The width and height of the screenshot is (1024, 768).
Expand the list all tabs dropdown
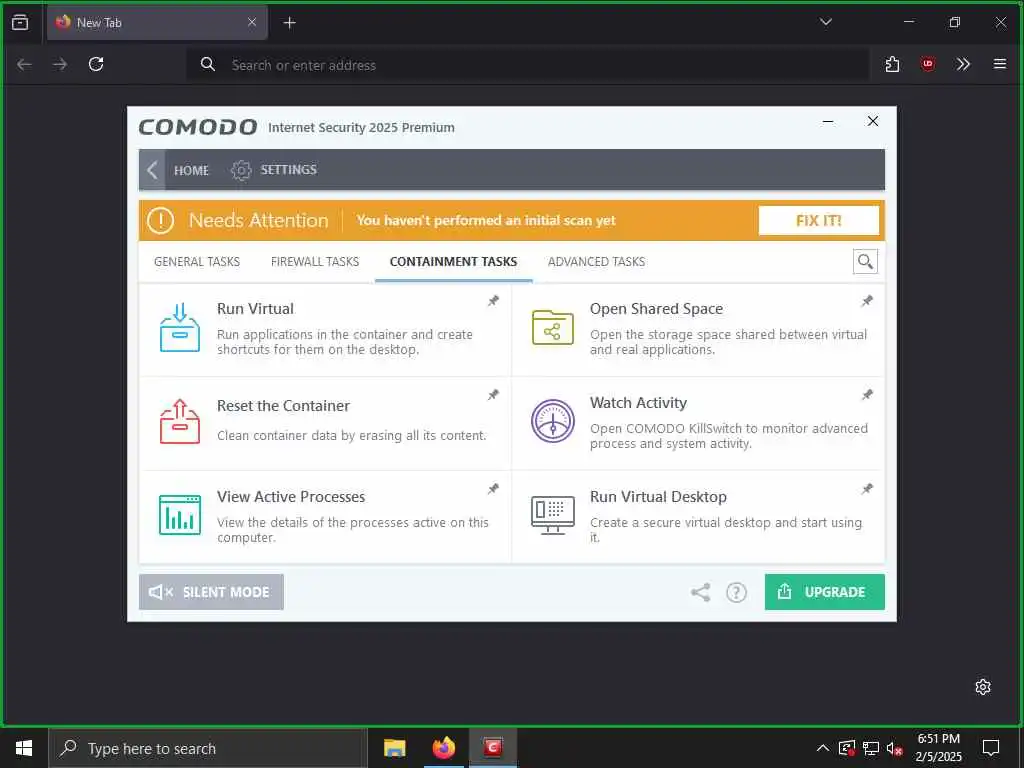tap(825, 22)
